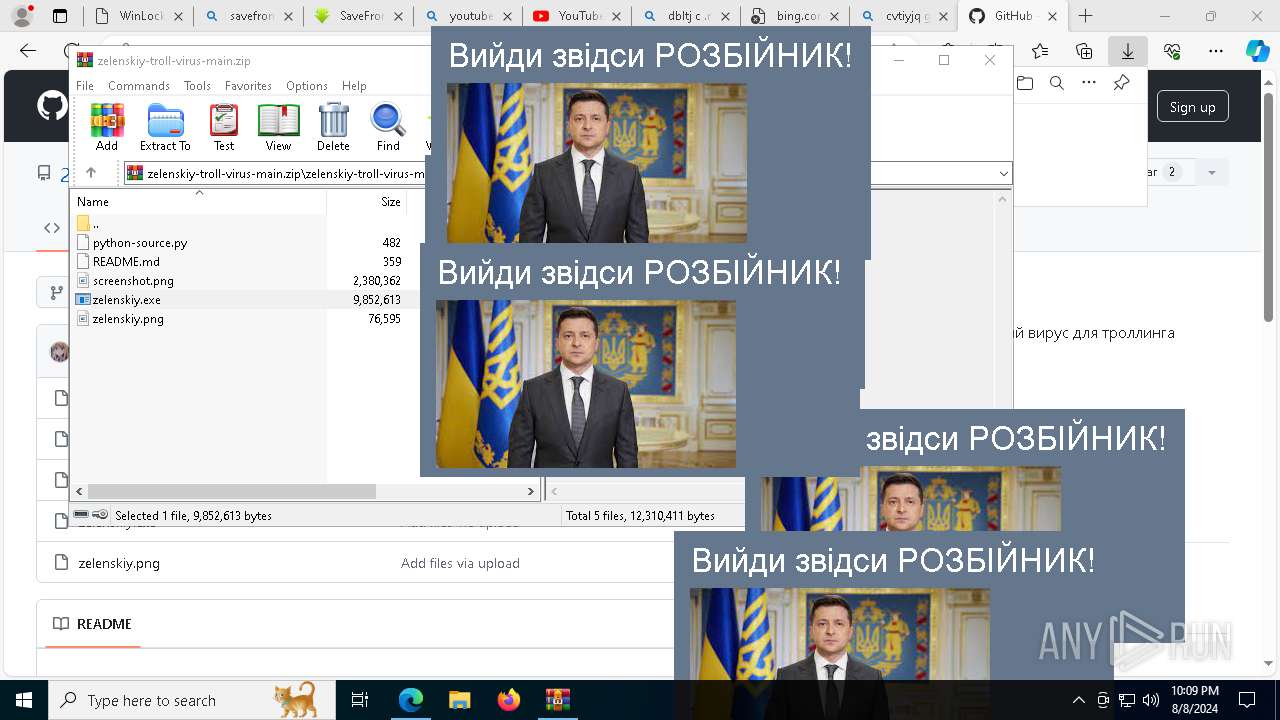Click the WinRAR horizontal scrollbar
The image size is (1280, 720).
231,491
